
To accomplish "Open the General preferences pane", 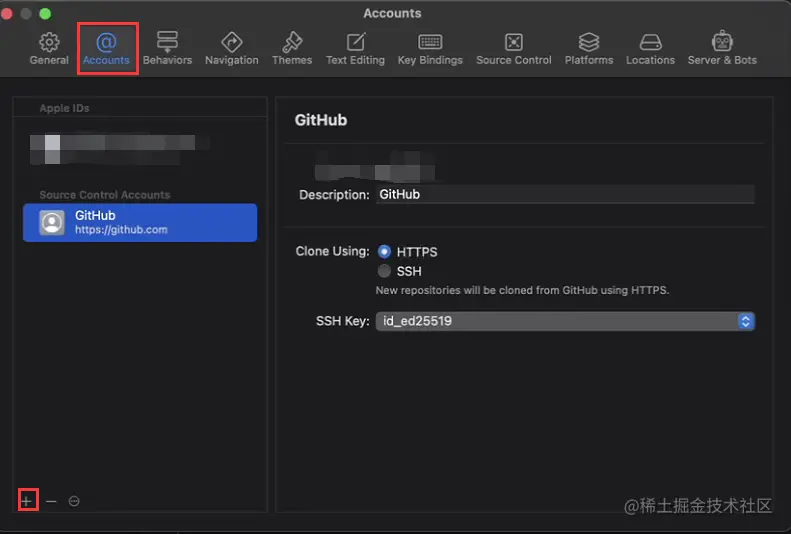I will tap(49, 48).
